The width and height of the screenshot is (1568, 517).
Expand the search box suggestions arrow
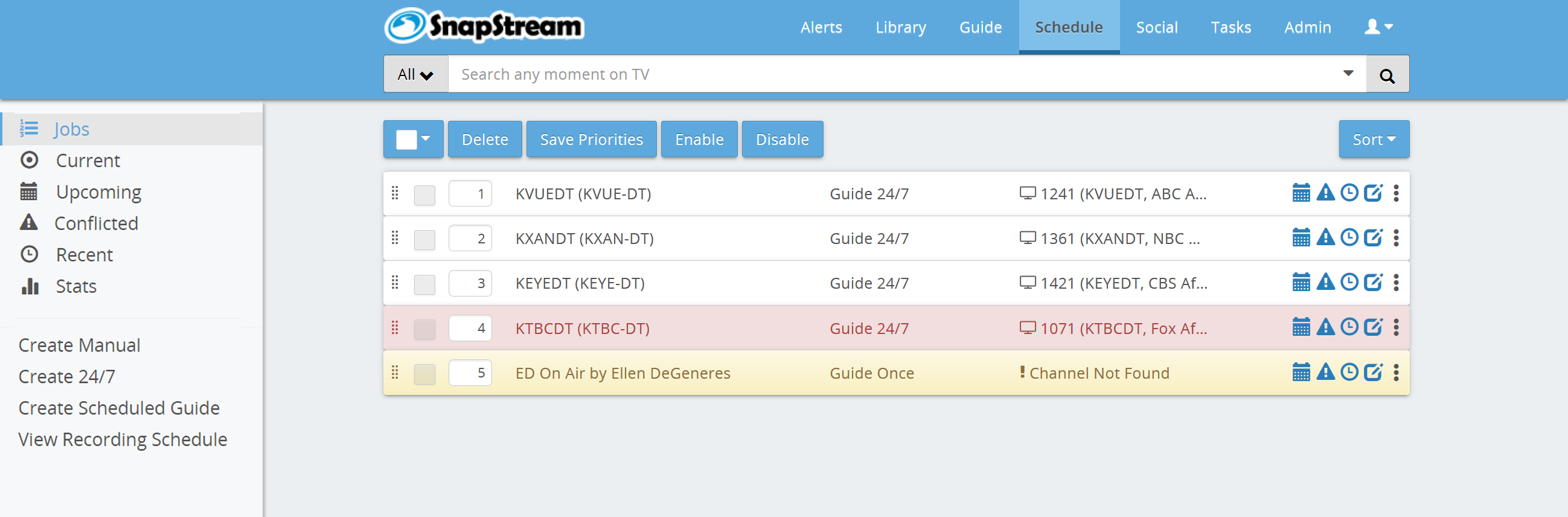tap(1348, 73)
